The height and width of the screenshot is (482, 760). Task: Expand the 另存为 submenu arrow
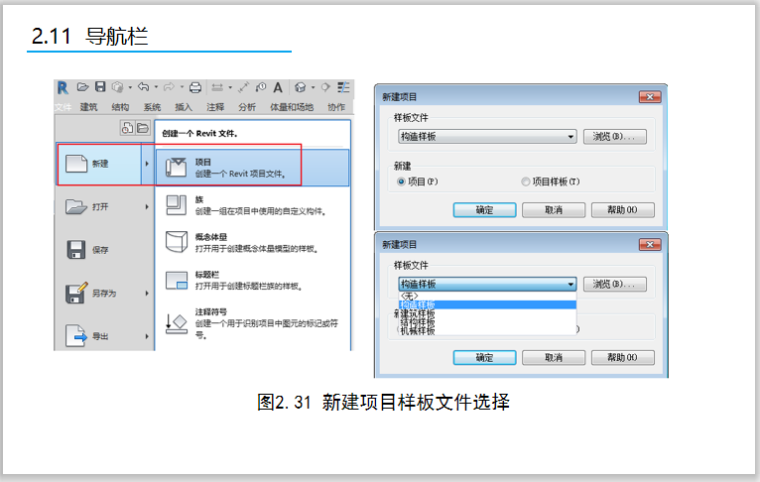[147, 293]
